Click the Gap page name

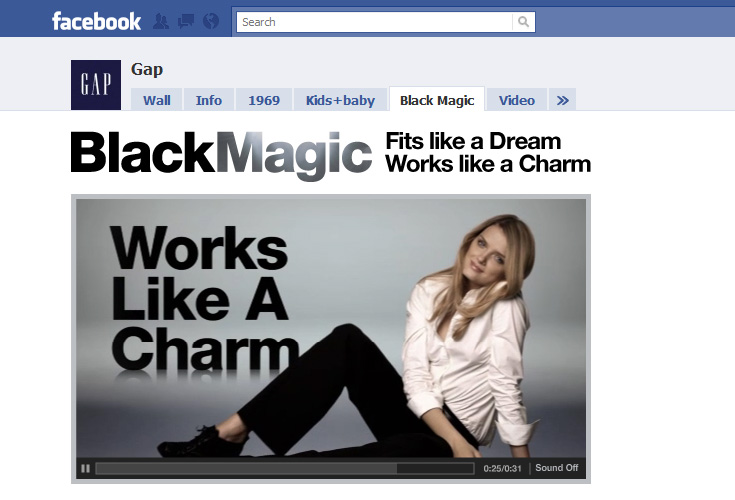[147, 69]
